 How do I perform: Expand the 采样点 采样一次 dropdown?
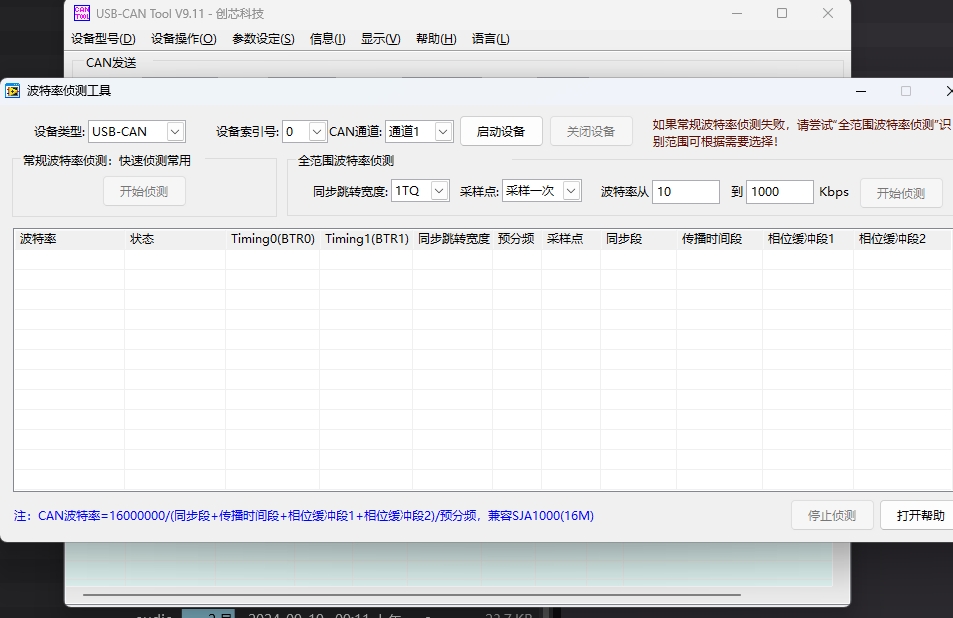pos(571,191)
